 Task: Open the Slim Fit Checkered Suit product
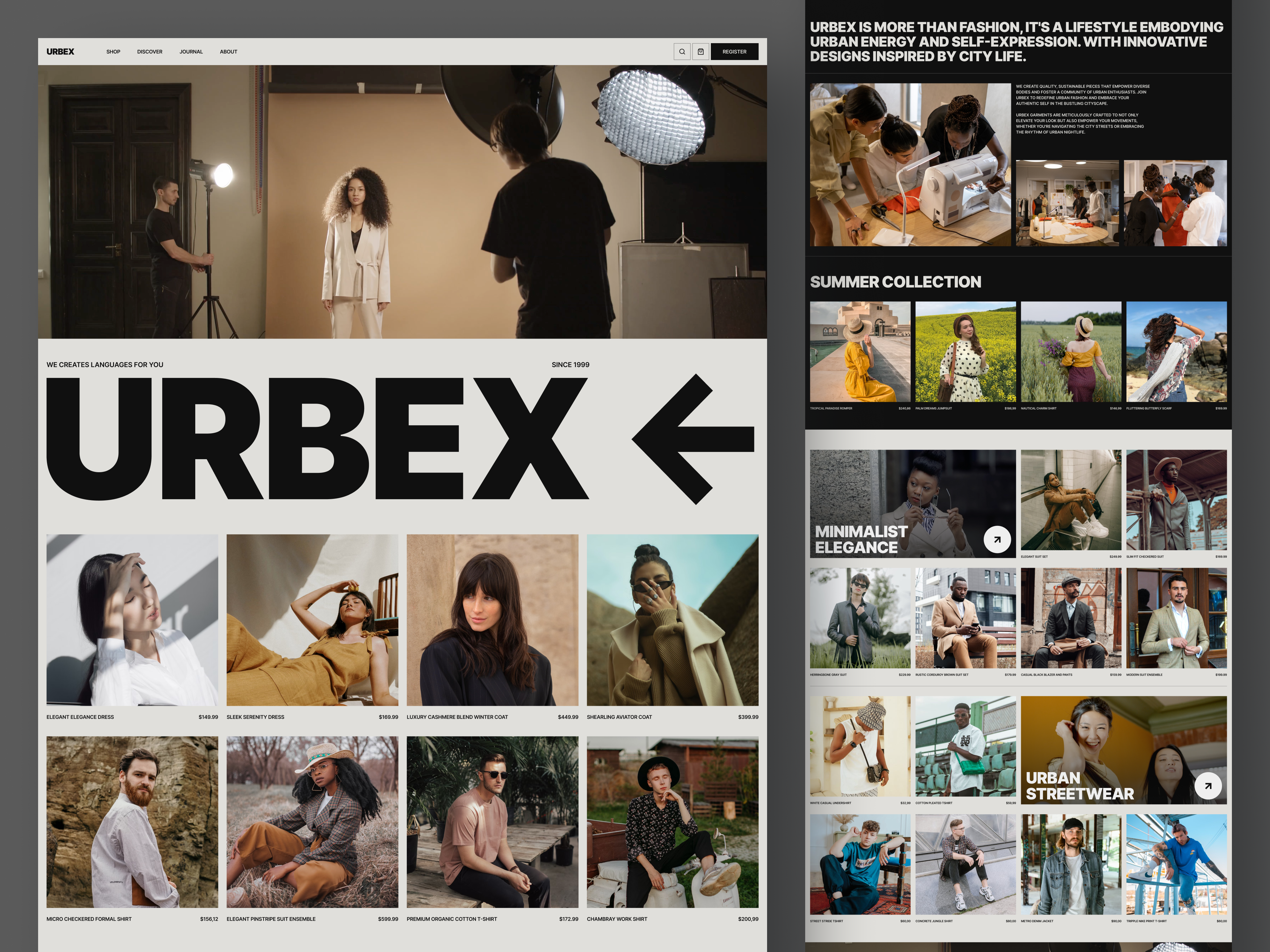click(1176, 499)
